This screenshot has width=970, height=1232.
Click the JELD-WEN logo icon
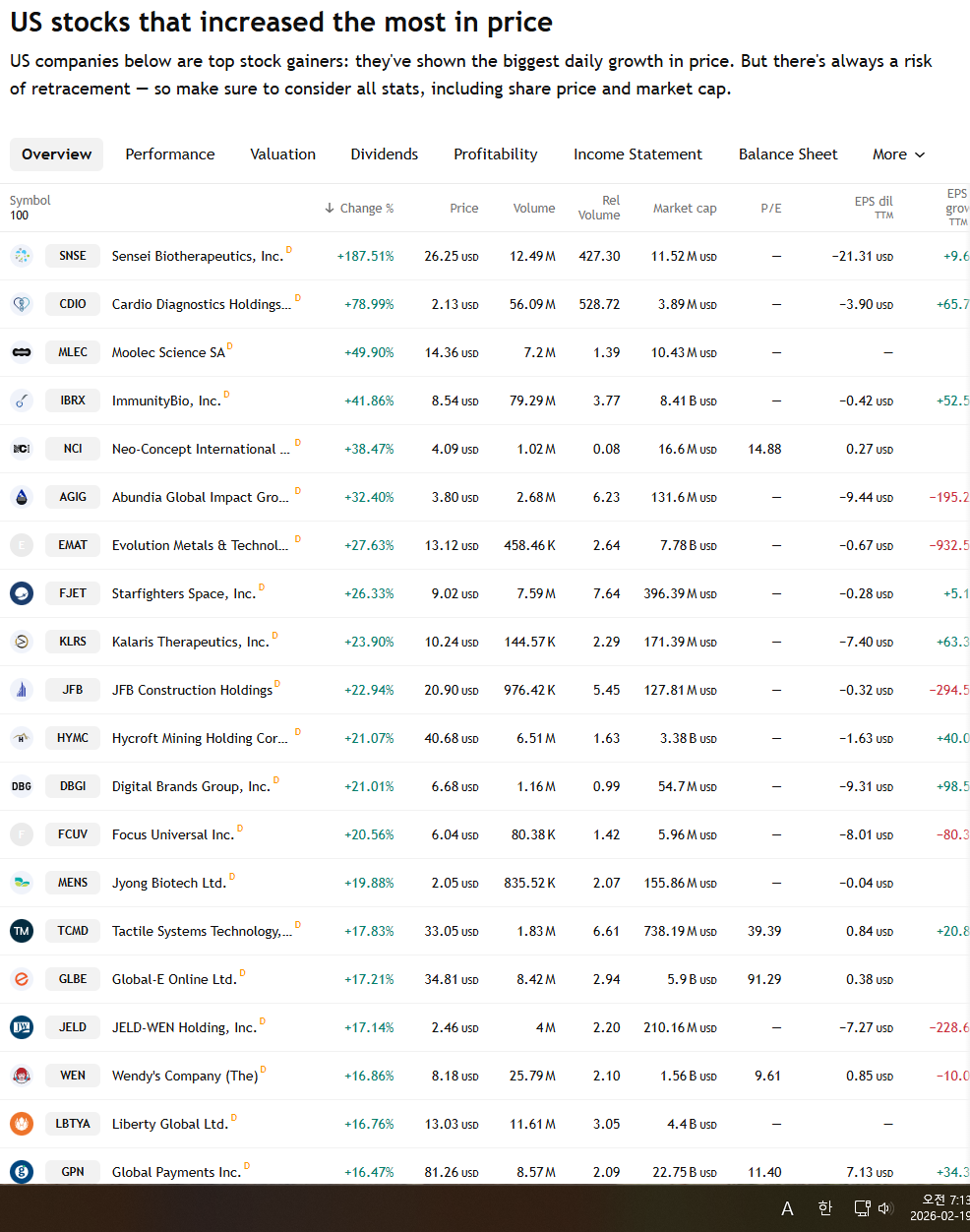(22, 1027)
